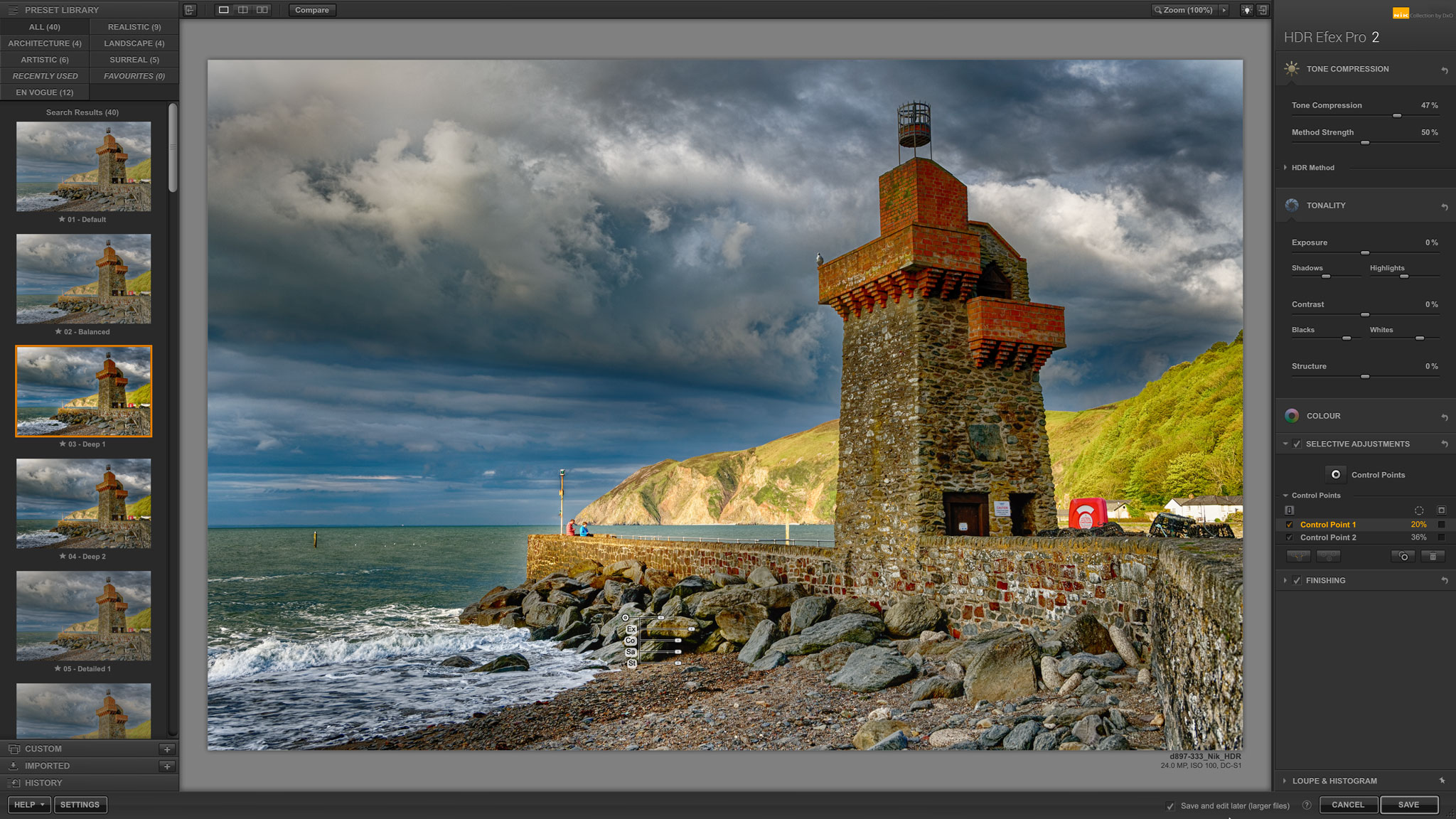The height and width of the screenshot is (819, 1456).
Task: Duplicate the selected control point
Action: [x=1403, y=557]
